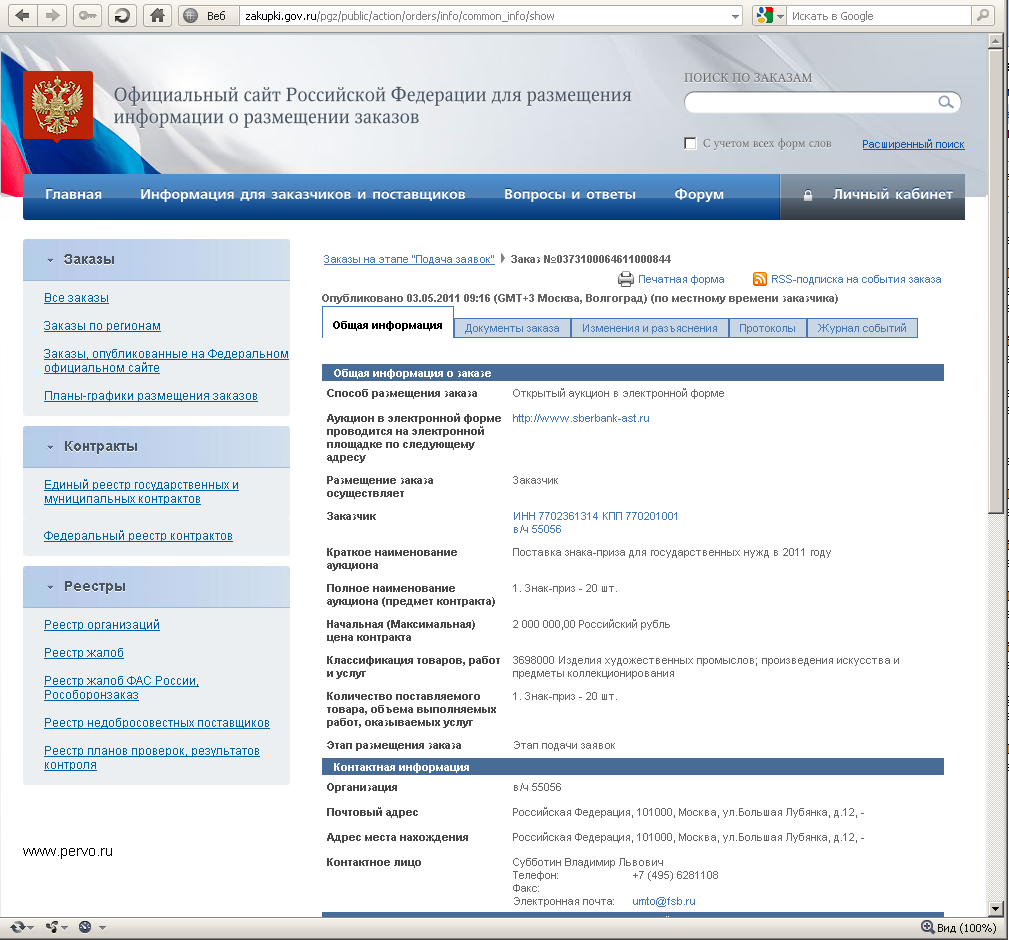The height and width of the screenshot is (940, 1009).
Task: Click the orange RSS feed icon
Action: [x=760, y=279]
